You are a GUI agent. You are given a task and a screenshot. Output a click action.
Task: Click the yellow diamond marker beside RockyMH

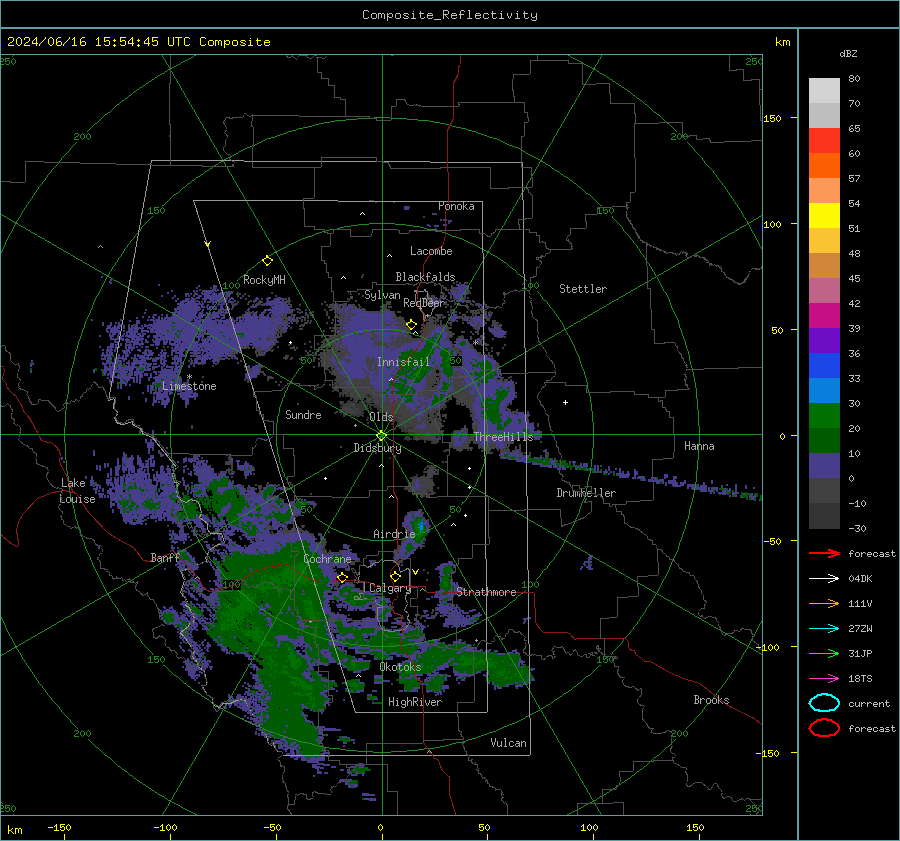click(x=267, y=261)
